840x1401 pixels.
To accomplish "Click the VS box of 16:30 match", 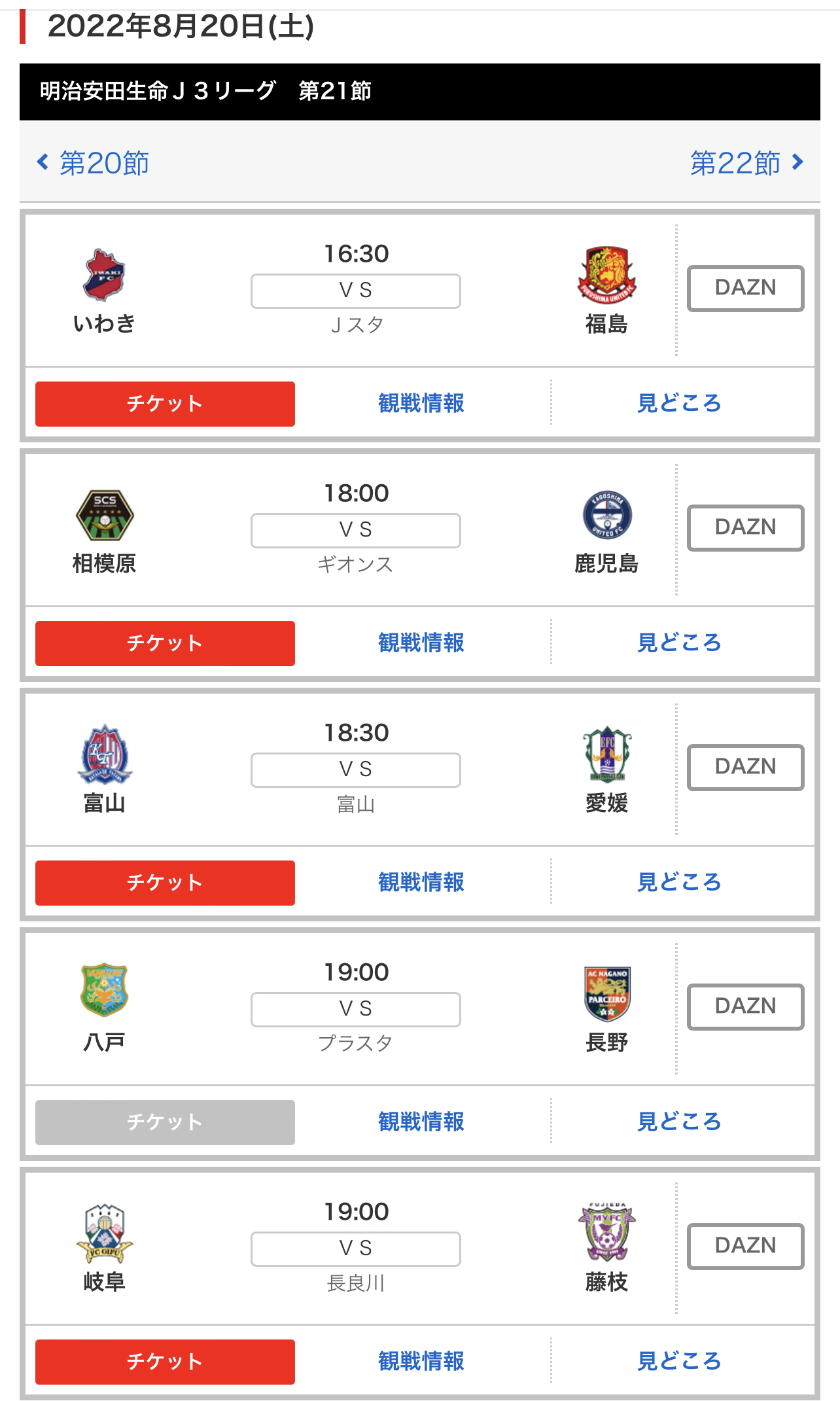I will (x=355, y=291).
